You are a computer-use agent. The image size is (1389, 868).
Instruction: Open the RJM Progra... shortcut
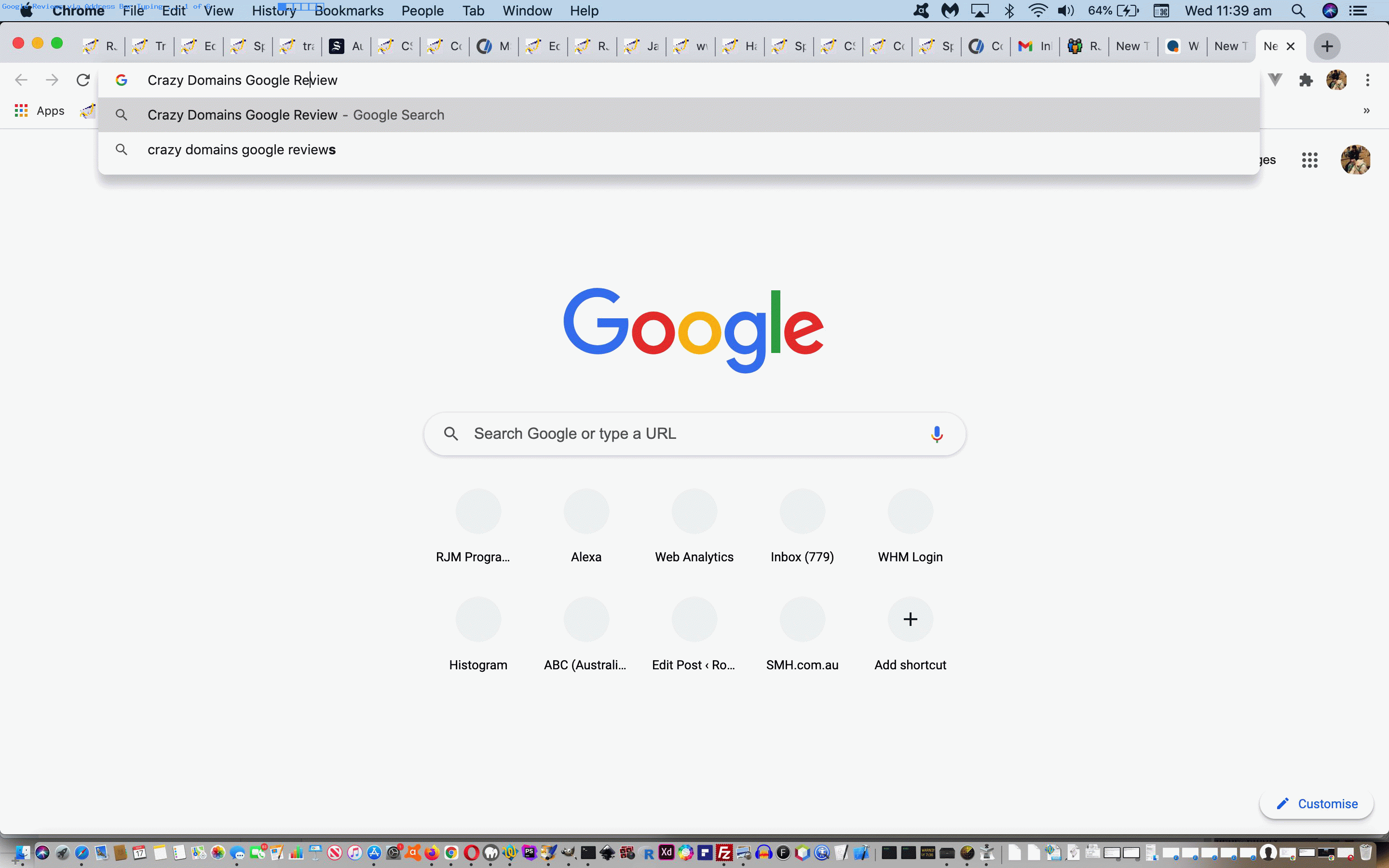click(x=478, y=526)
